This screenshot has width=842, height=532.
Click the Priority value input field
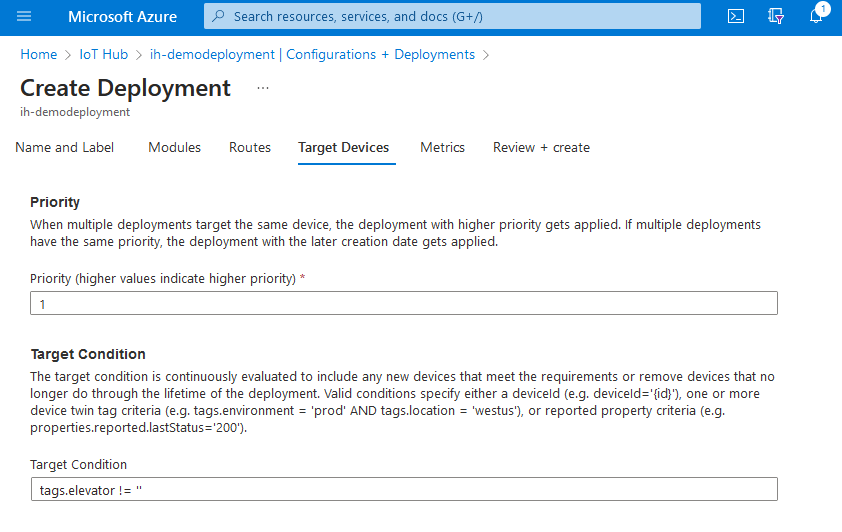(x=404, y=303)
